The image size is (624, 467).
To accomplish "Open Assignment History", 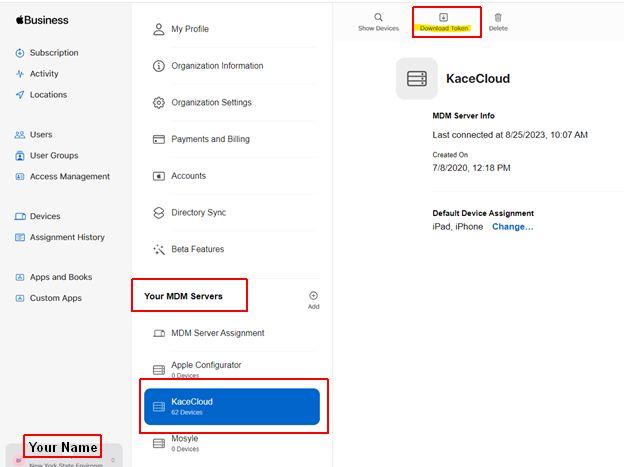I will 68,238.
